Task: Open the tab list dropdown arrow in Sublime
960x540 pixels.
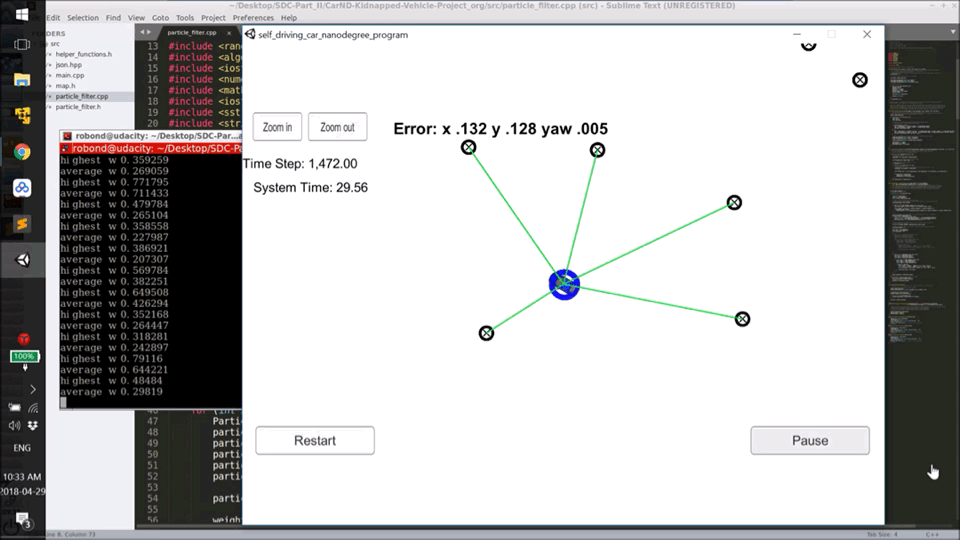Action: (953, 32)
